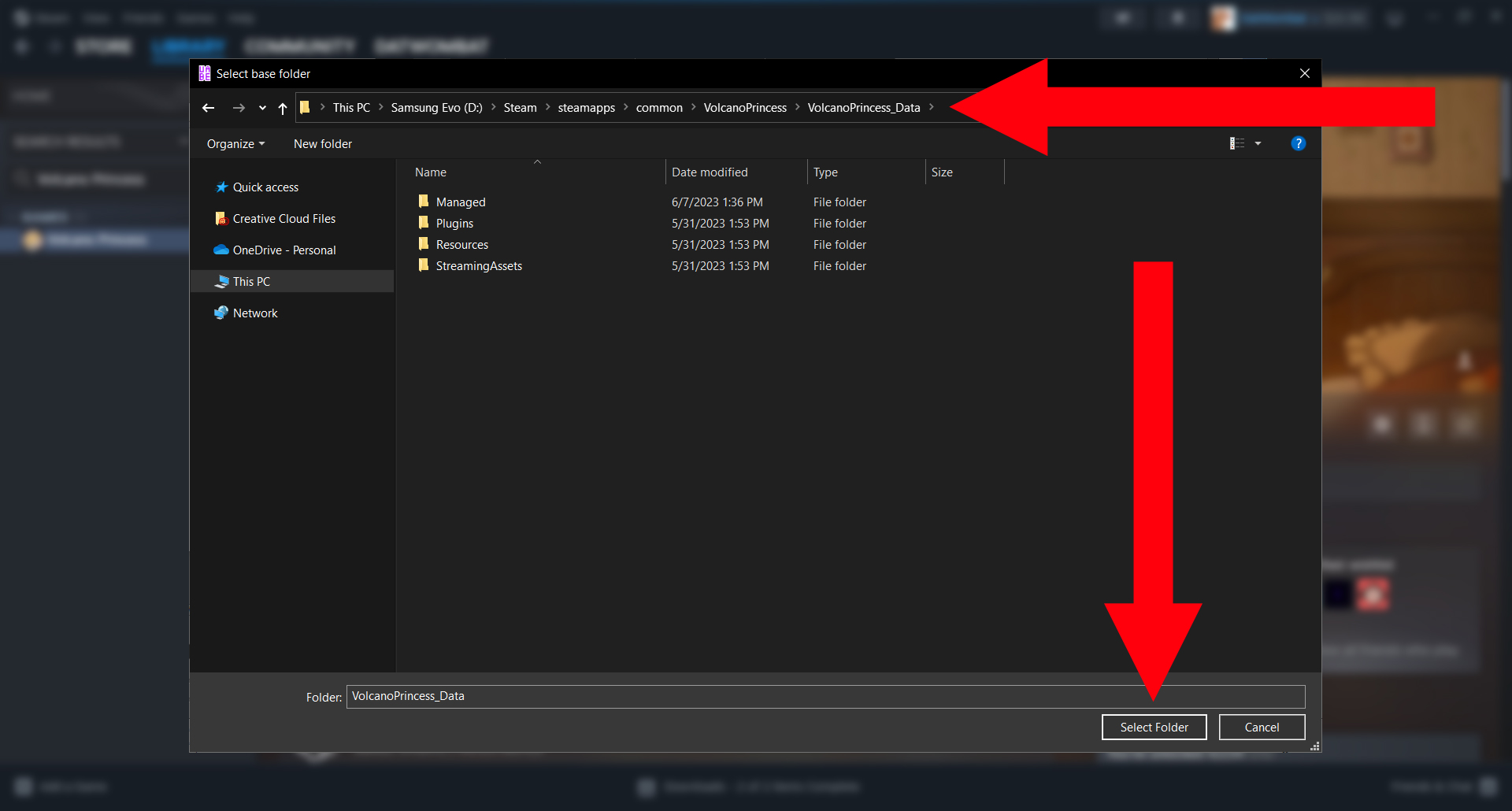1512x811 pixels.
Task: Navigate to common breadcrumb segment
Action: (659, 108)
